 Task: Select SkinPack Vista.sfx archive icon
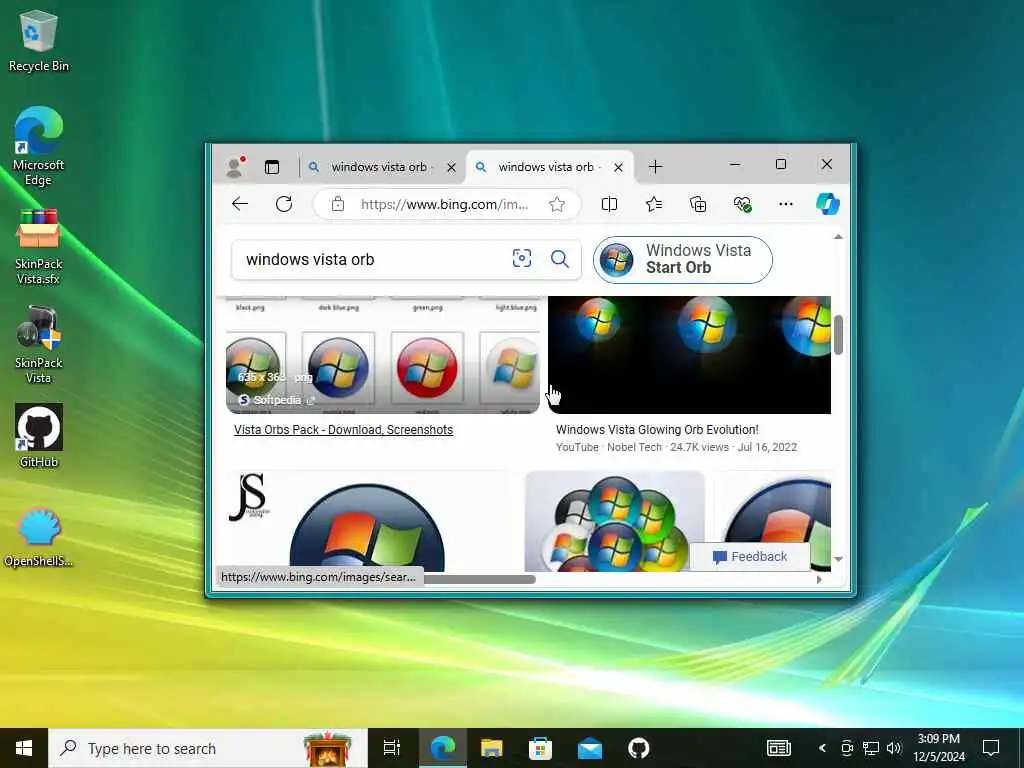(39, 246)
